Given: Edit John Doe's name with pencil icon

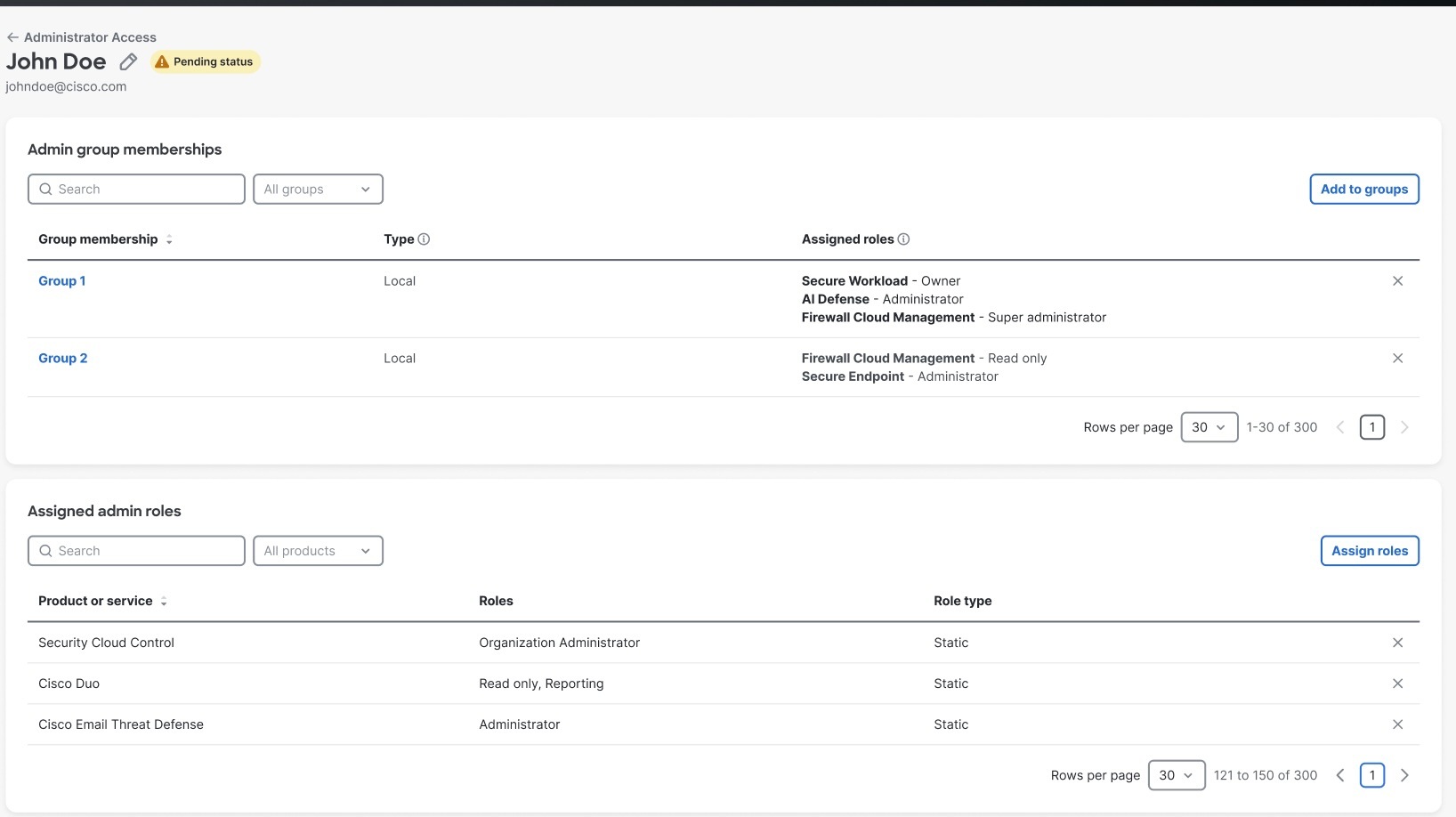Looking at the screenshot, I should [128, 61].
